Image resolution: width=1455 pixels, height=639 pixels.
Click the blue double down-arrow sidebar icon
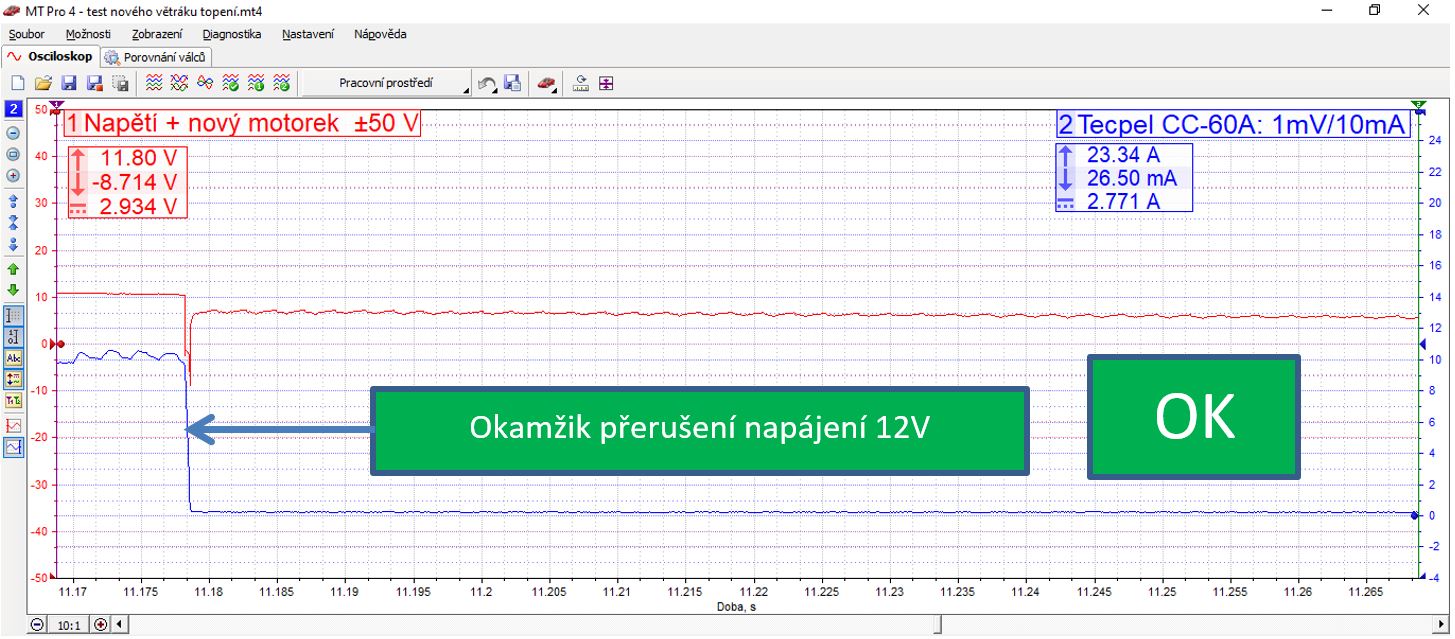tap(14, 244)
